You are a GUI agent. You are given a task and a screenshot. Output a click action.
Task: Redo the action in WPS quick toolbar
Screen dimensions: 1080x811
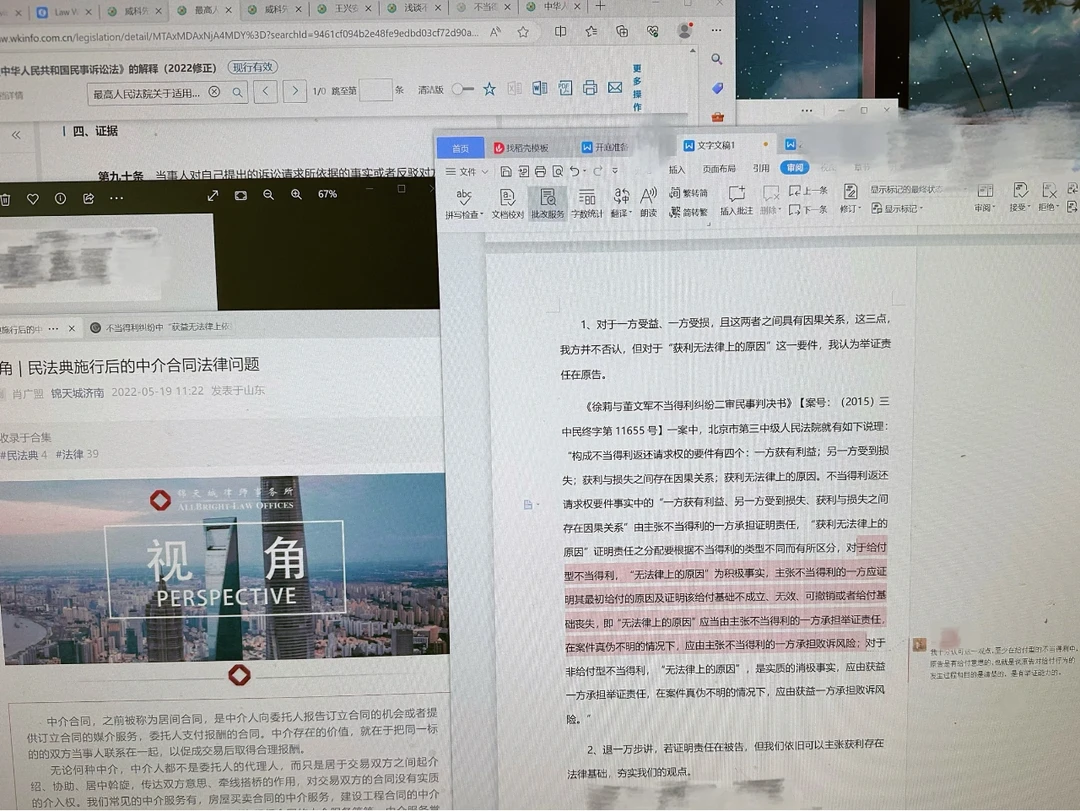point(598,171)
